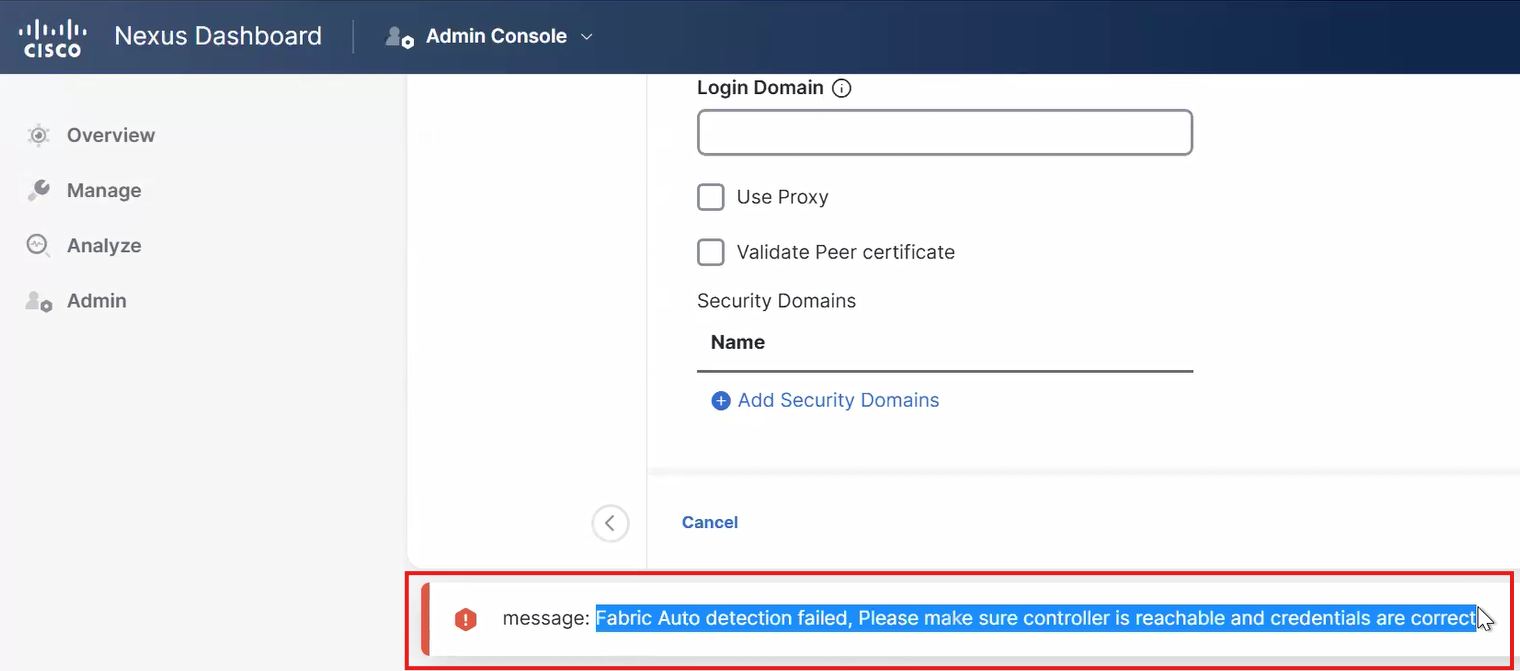Click the Add Security Domains link
1520x671 pixels.
tap(838, 400)
